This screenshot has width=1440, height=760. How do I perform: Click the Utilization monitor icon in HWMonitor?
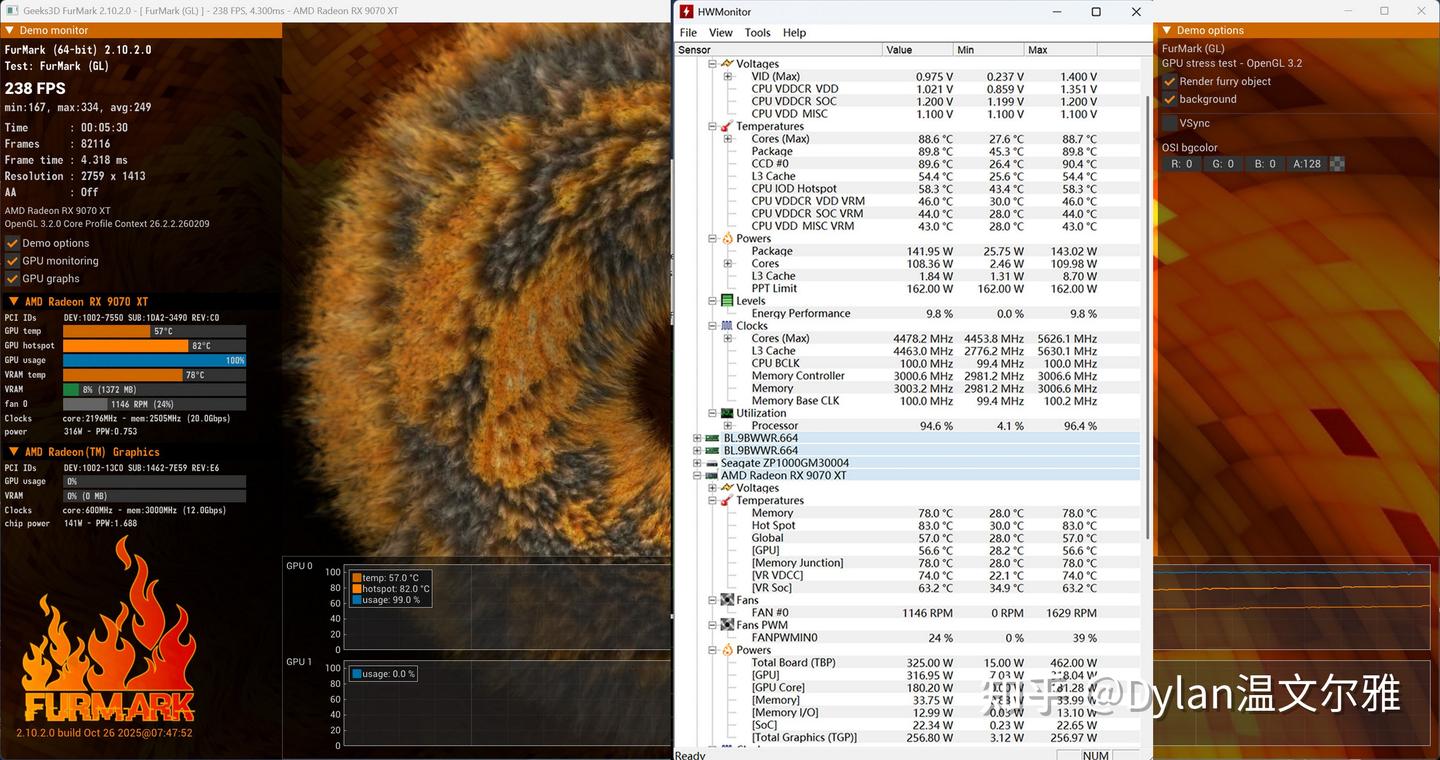click(x=727, y=413)
